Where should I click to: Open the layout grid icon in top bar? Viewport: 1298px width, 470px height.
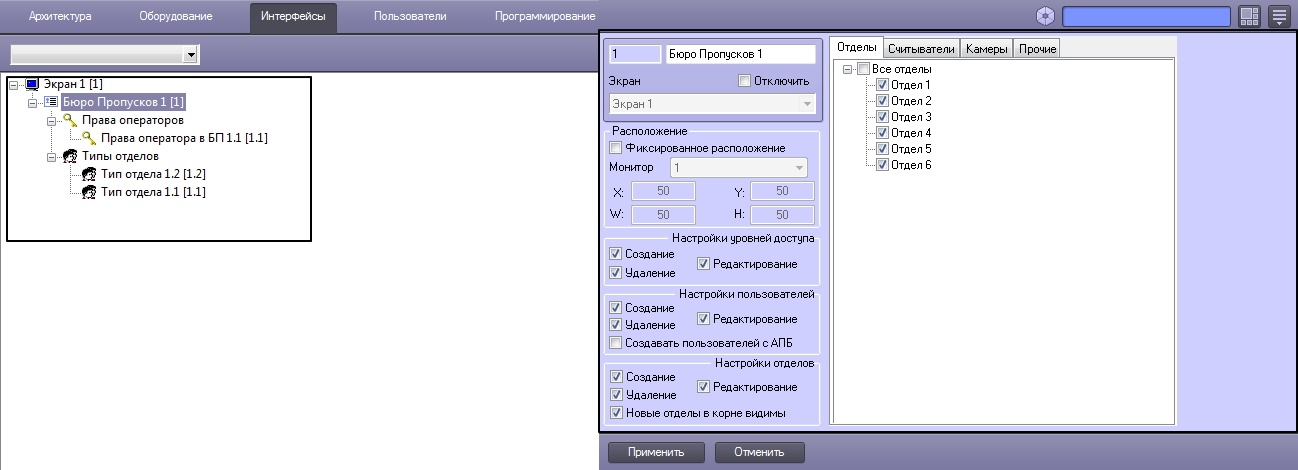[1249, 16]
